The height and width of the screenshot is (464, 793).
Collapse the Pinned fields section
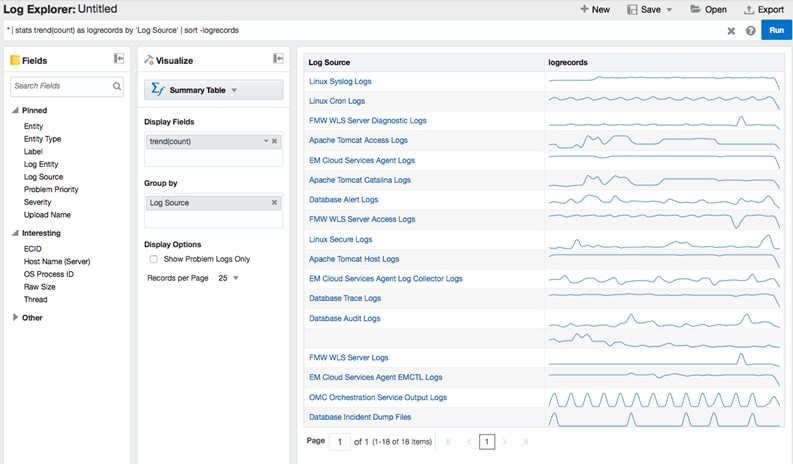15,110
